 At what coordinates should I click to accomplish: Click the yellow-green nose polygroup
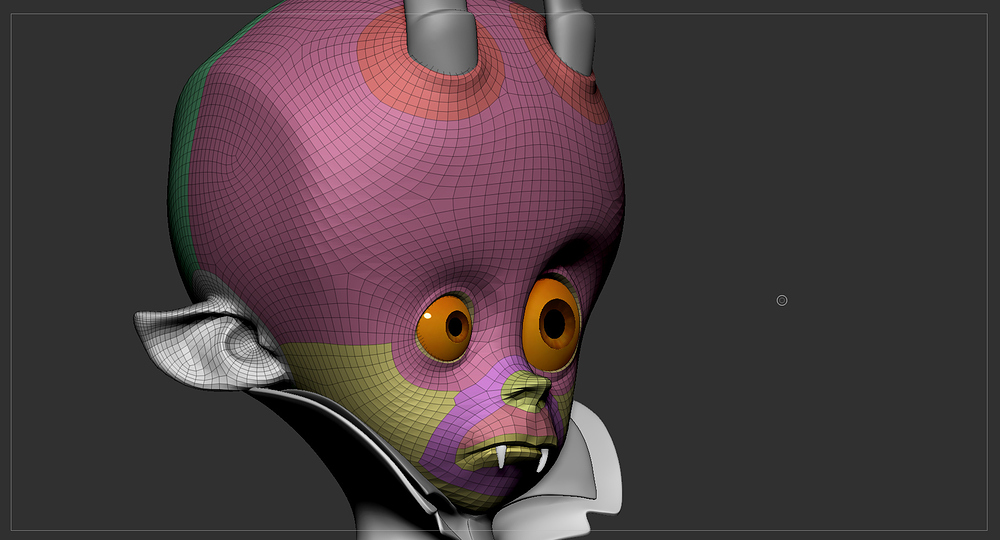(524, 392)
